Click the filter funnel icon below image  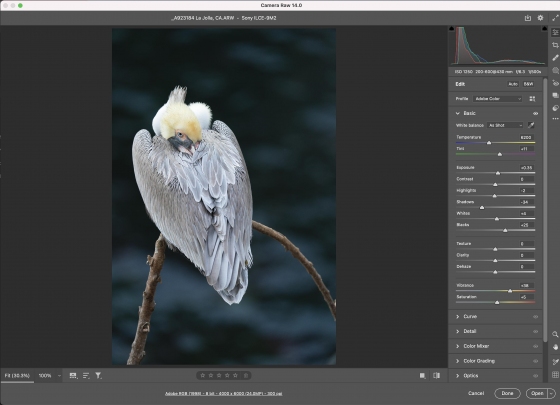click(98, 375)
